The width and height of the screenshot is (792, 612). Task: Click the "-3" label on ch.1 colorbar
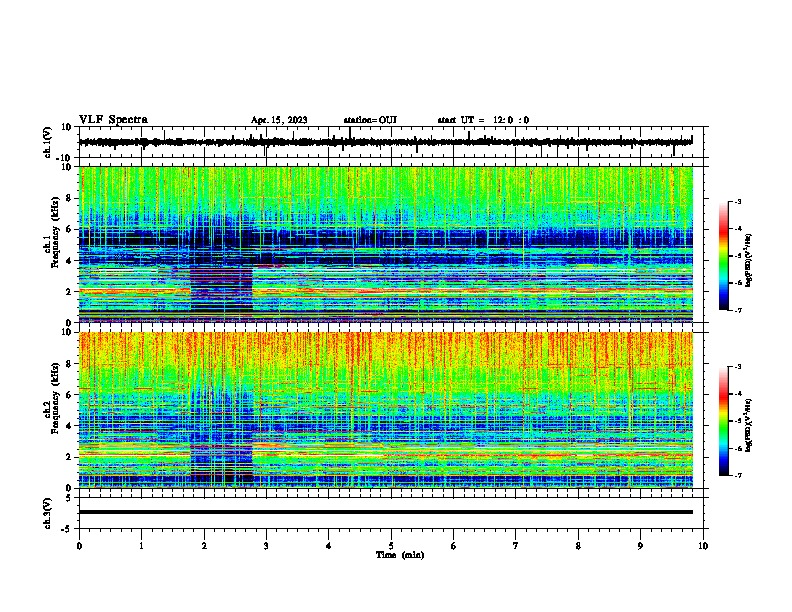[x=737, y=202]
